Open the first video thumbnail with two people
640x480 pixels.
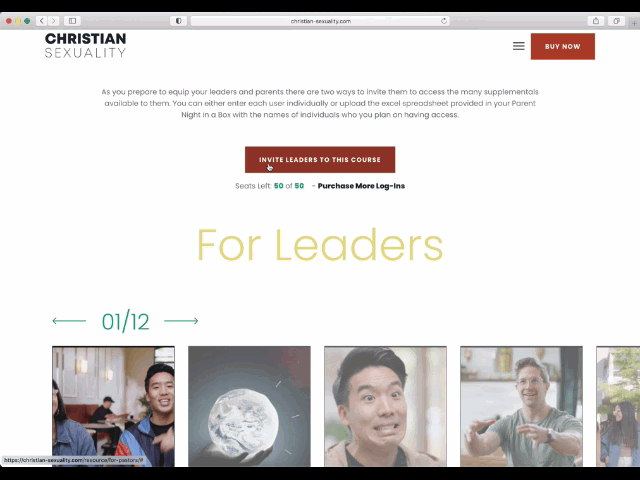pos(113,406)
